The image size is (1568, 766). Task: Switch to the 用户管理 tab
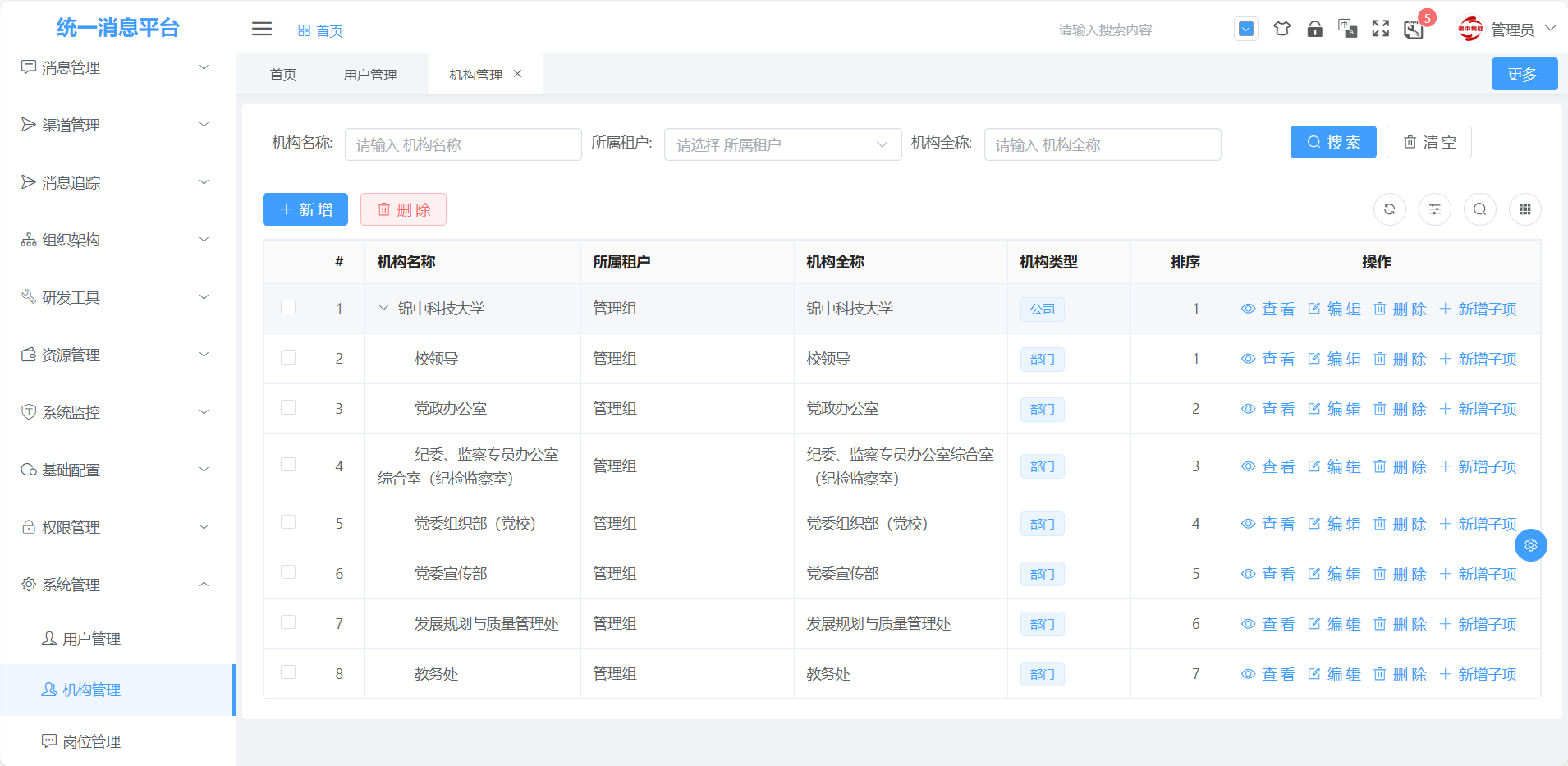(370, 75)
